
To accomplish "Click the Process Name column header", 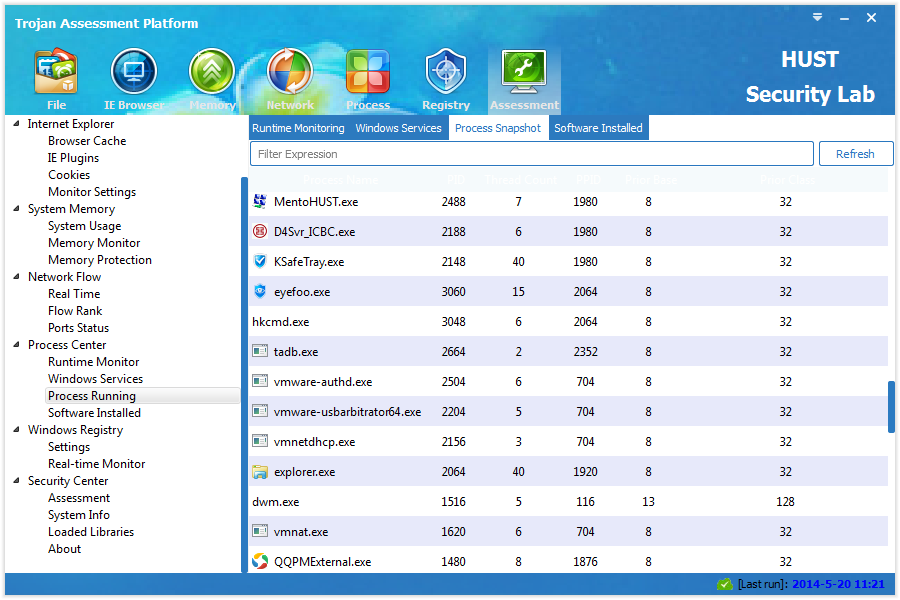I will (x=340, y=180).
